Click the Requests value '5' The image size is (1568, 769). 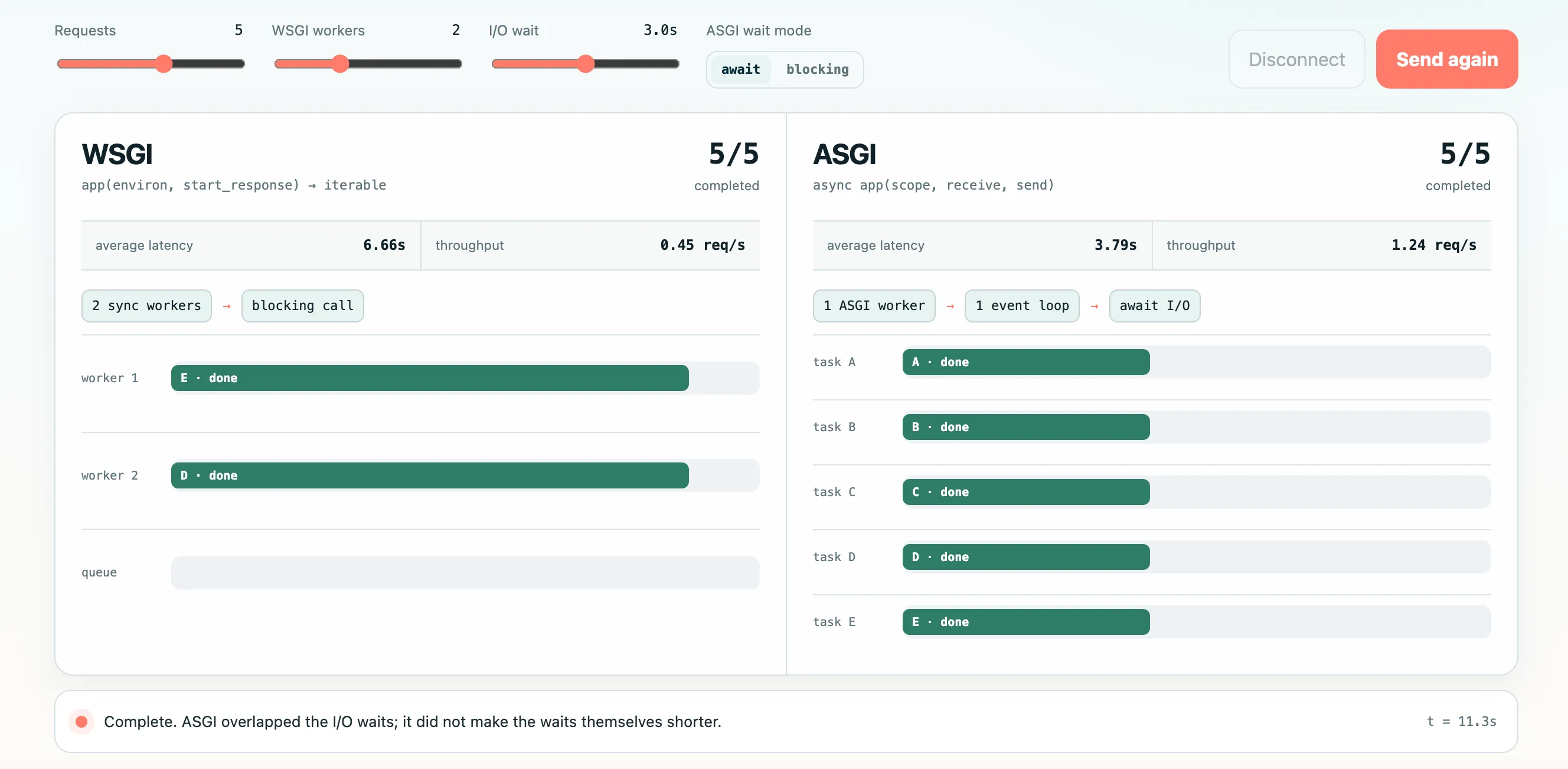[239, 30]
